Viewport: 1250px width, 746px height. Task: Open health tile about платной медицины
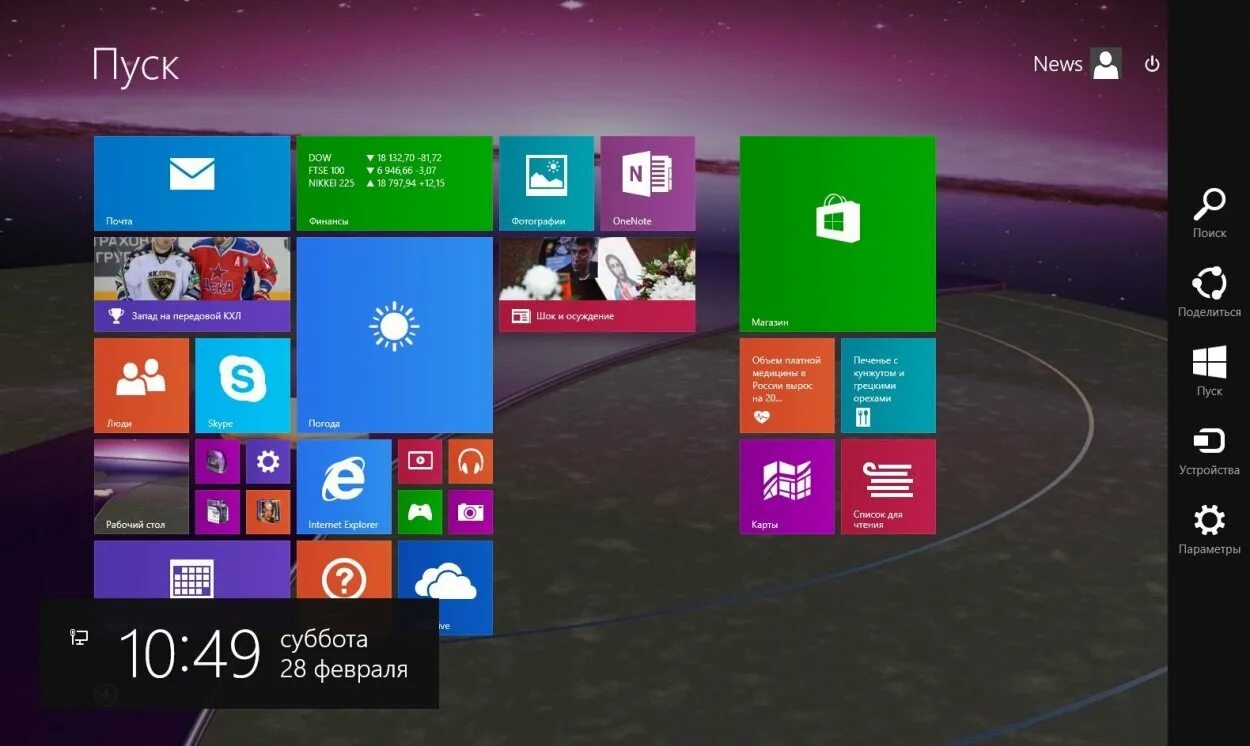point(787,385)
